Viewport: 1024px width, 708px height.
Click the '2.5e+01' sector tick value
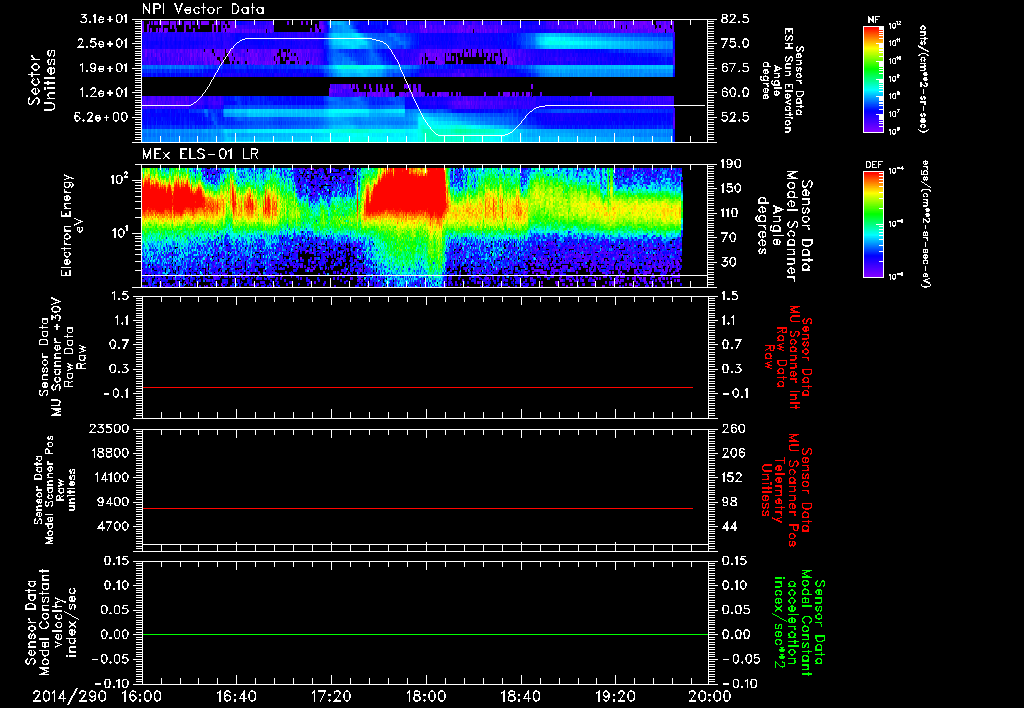coord(102,43)
